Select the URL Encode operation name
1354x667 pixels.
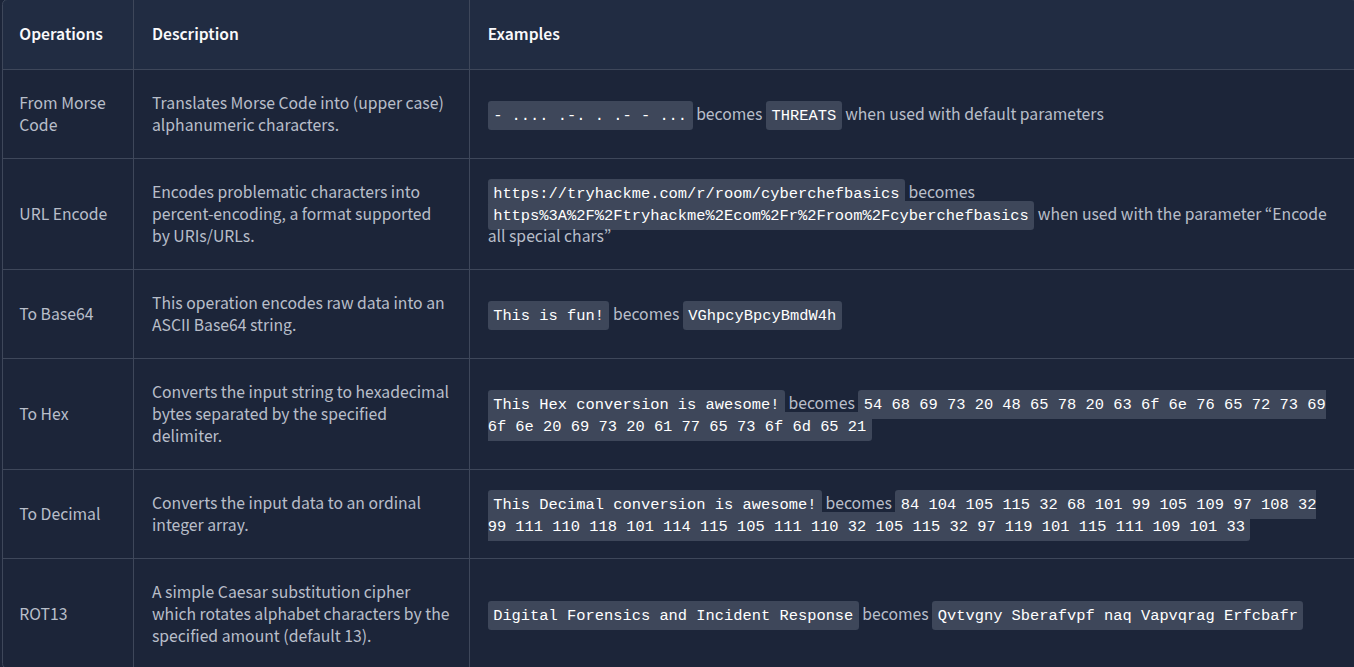click(63, 214)
